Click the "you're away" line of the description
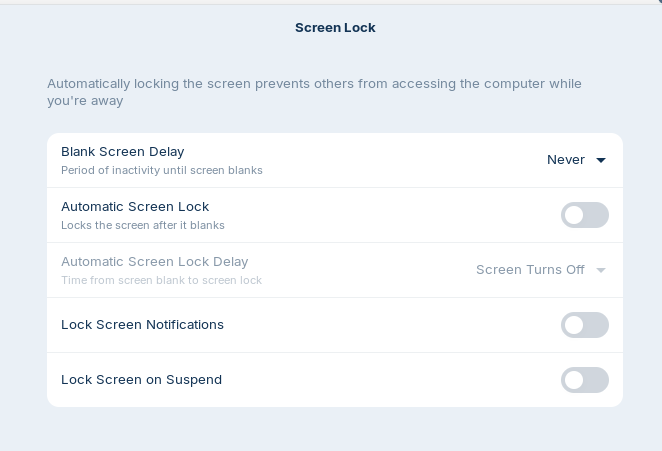This screenshot has height=451, width=662. coord(85,101)
